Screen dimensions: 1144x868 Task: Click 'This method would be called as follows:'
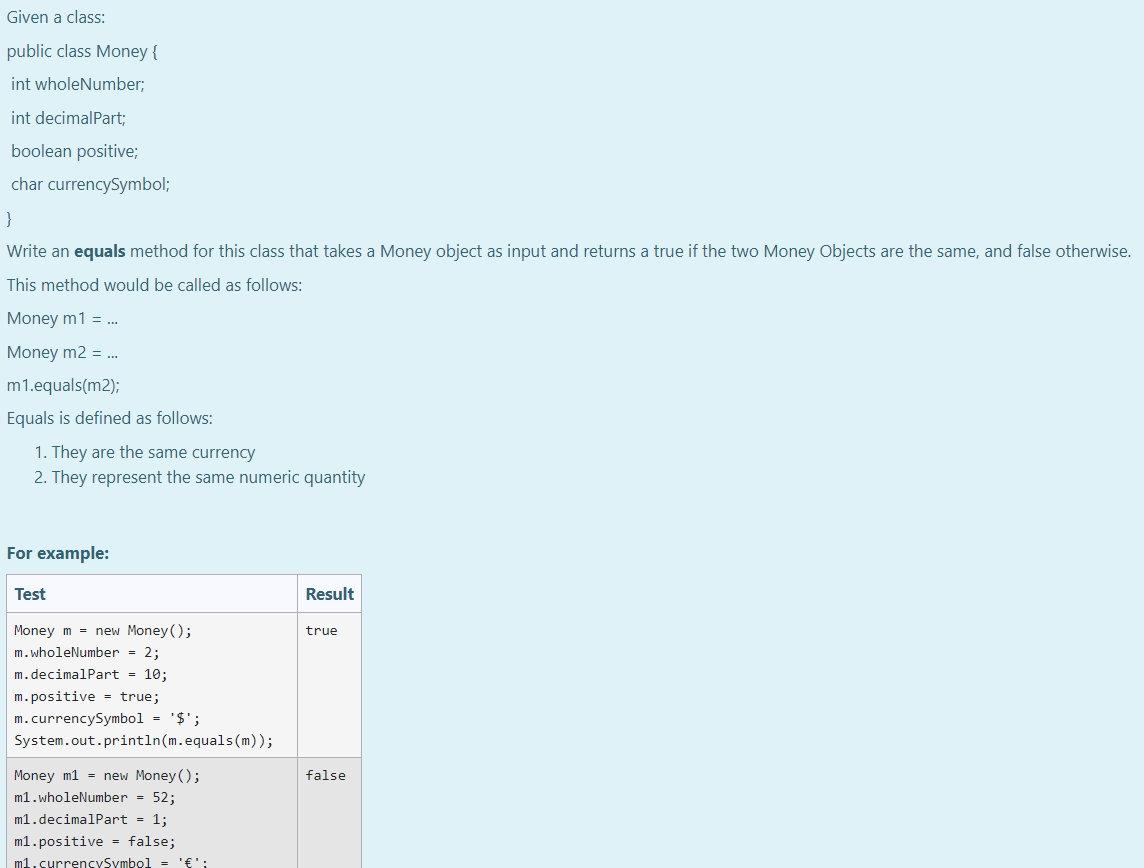(x=154, y=285)
